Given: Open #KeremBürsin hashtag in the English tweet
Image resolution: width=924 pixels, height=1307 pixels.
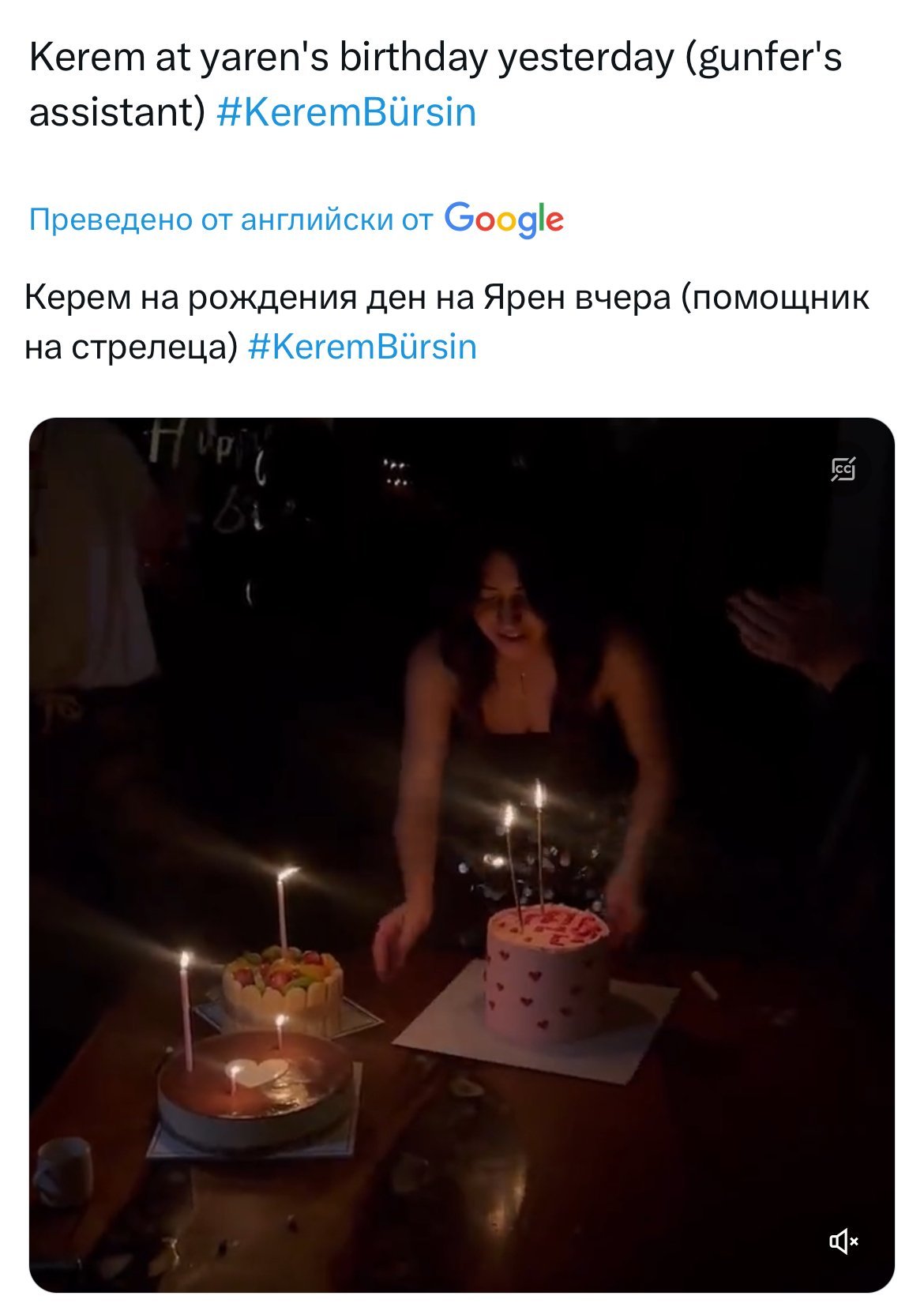Looking at the screenshot, I should point(346,112).
